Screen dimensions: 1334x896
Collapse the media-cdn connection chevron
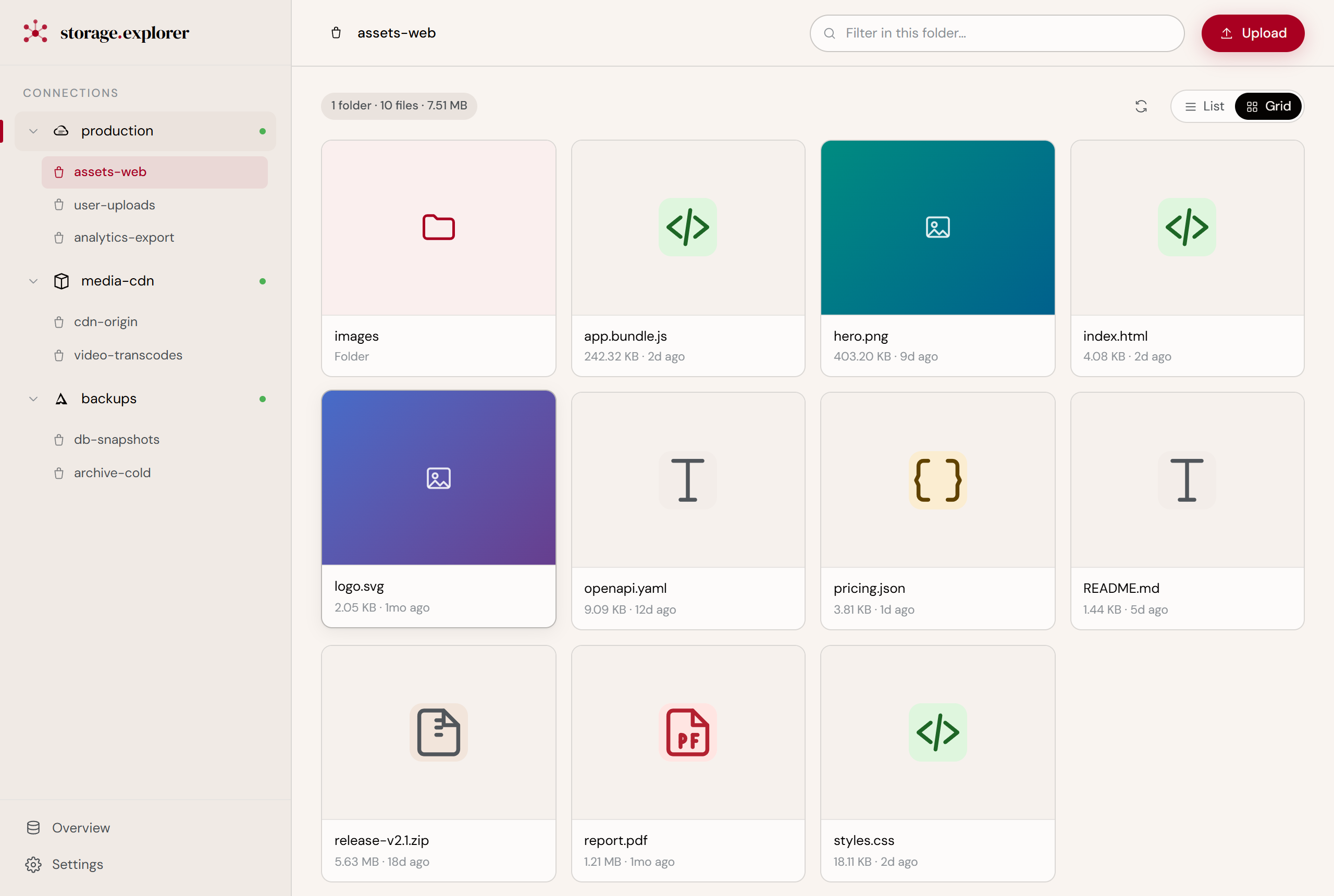click(33, 281)
